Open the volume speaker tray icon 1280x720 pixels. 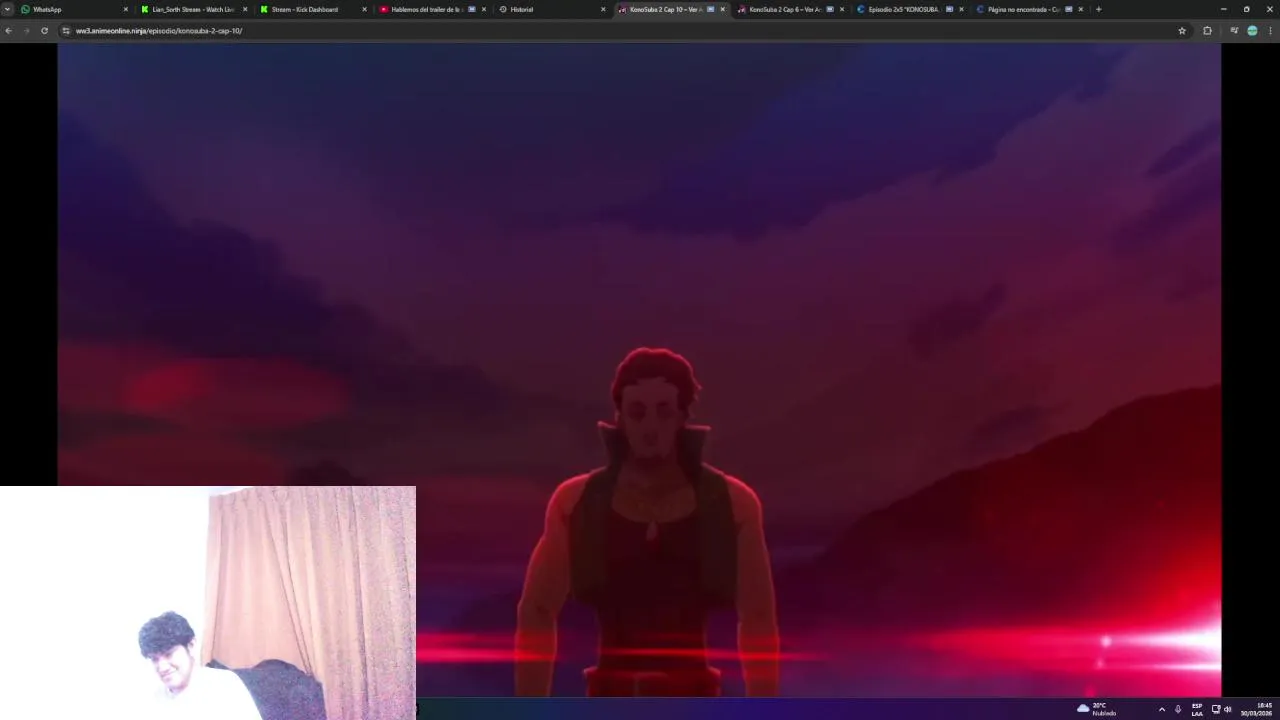tap(1227, 709)
